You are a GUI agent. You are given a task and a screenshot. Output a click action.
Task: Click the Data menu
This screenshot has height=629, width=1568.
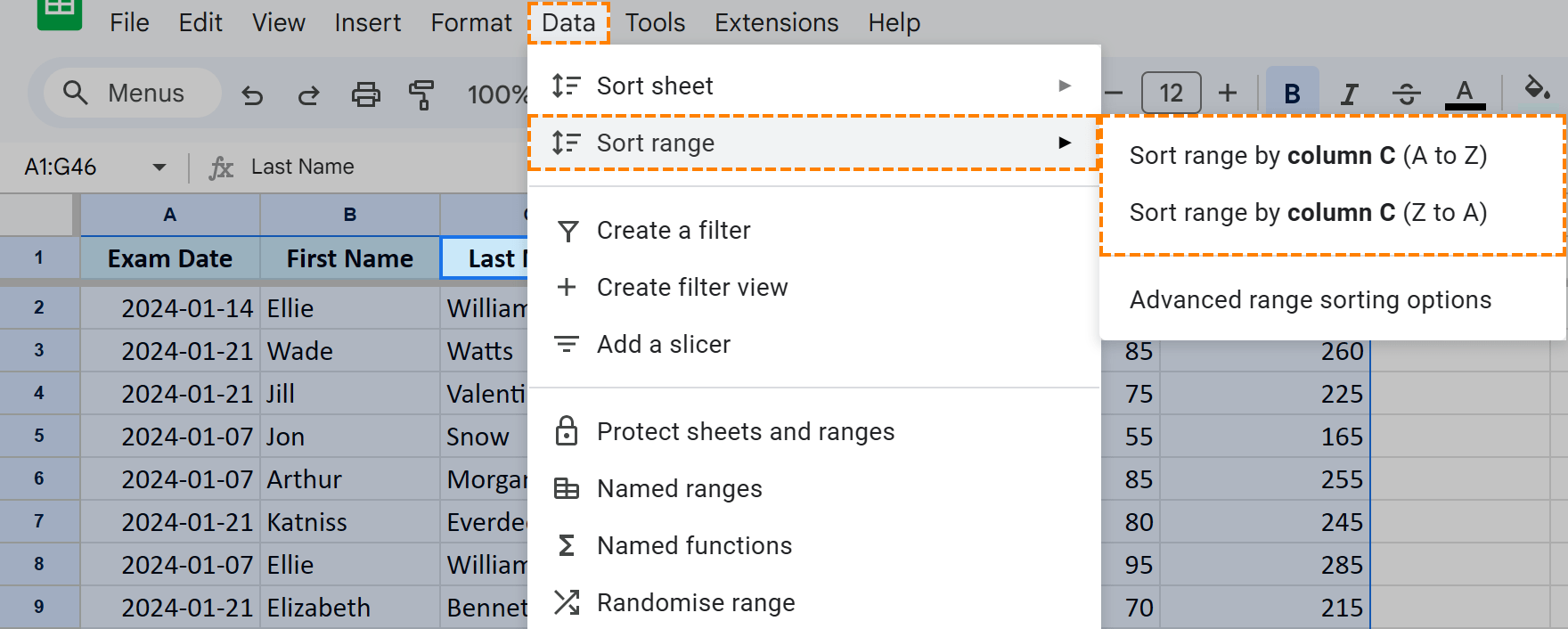(x=568, y=22)
